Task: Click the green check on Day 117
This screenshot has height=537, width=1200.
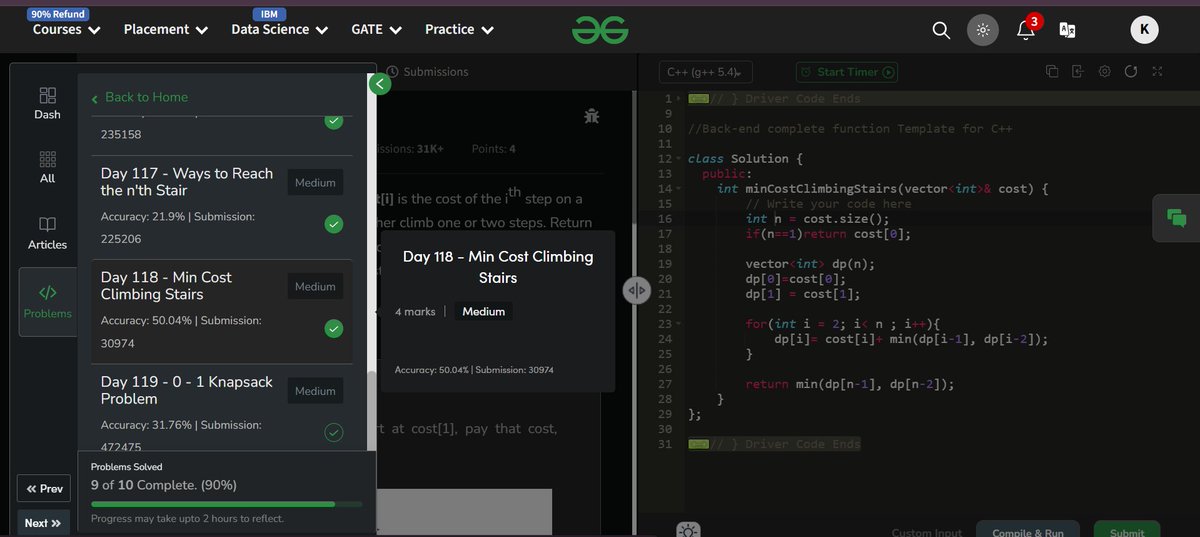Action: pyautogui.click(x=334, y=224)
